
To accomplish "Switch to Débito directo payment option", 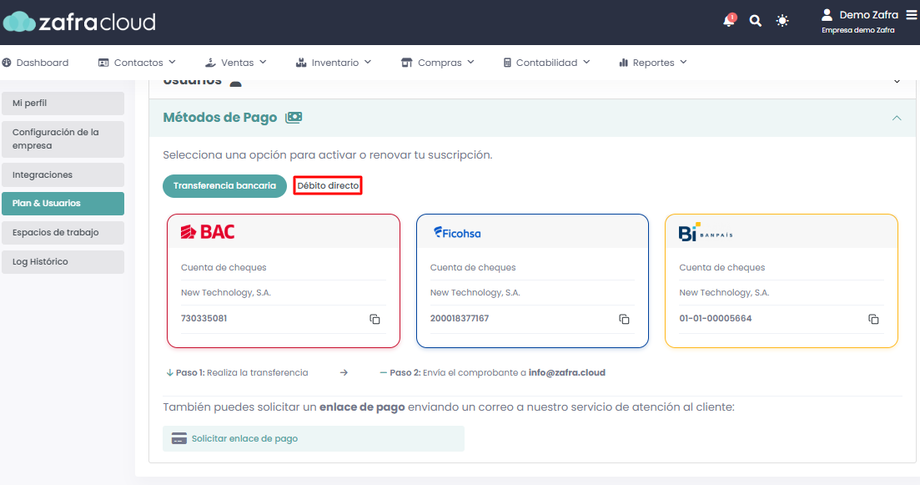I will coord(327,186).
